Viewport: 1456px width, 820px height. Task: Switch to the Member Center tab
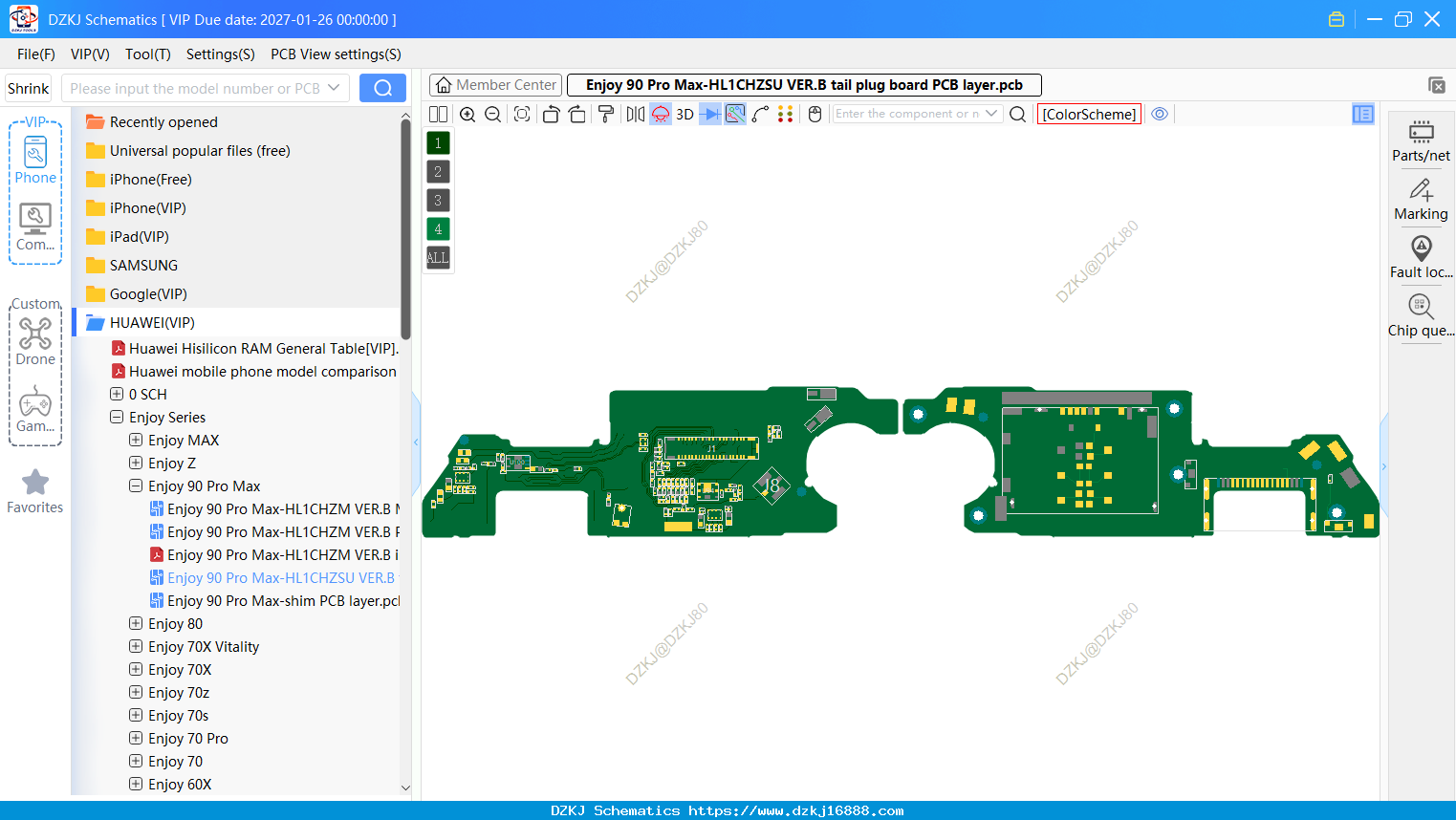click(495, 85)
